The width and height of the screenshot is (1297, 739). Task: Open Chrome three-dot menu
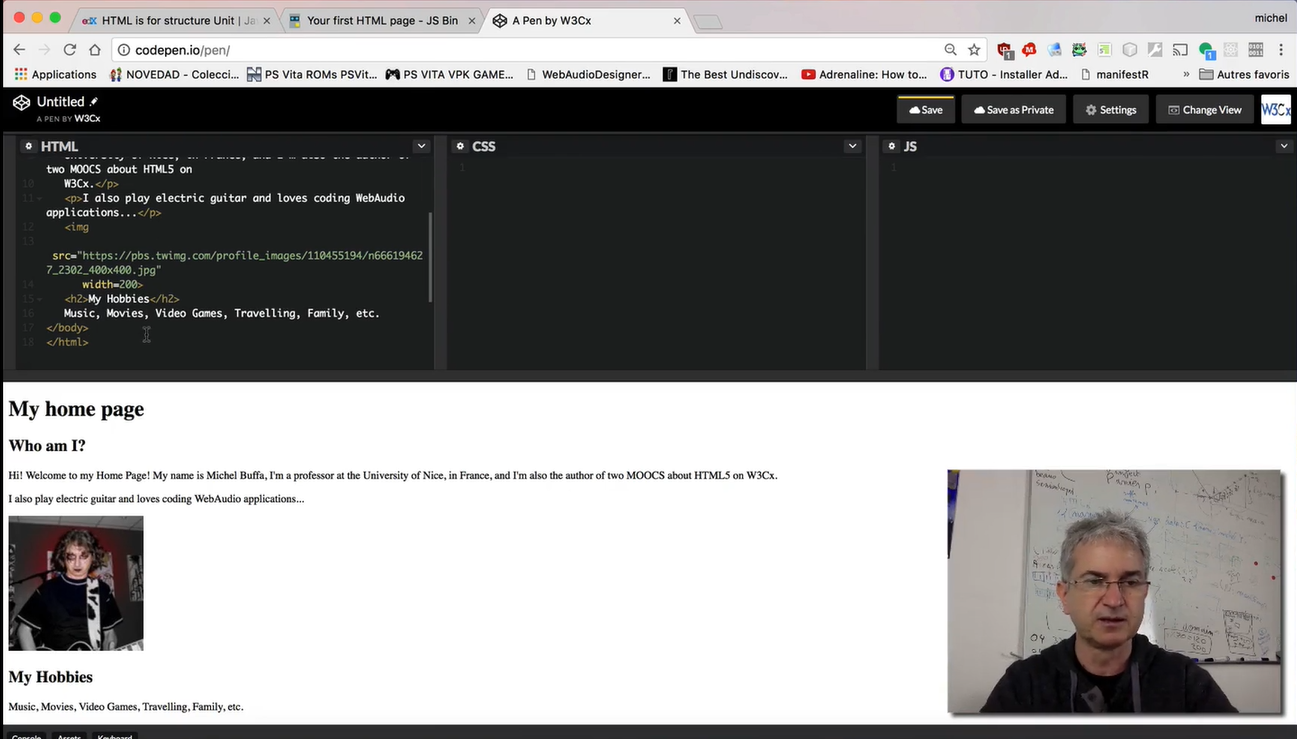click(x=1281, y=50)
